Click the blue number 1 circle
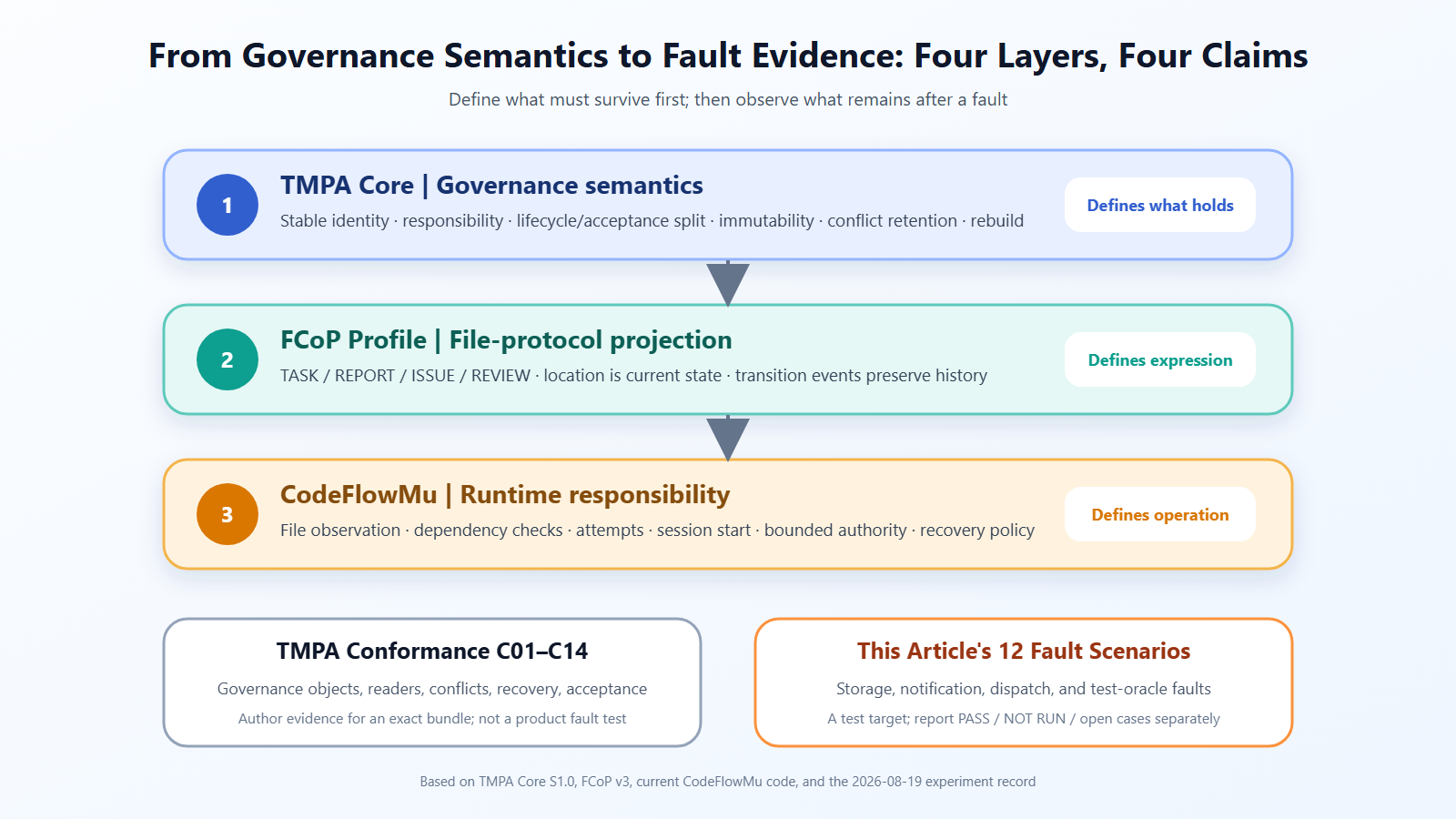This screenshot has width=1456, height=819. pos(227,205)
